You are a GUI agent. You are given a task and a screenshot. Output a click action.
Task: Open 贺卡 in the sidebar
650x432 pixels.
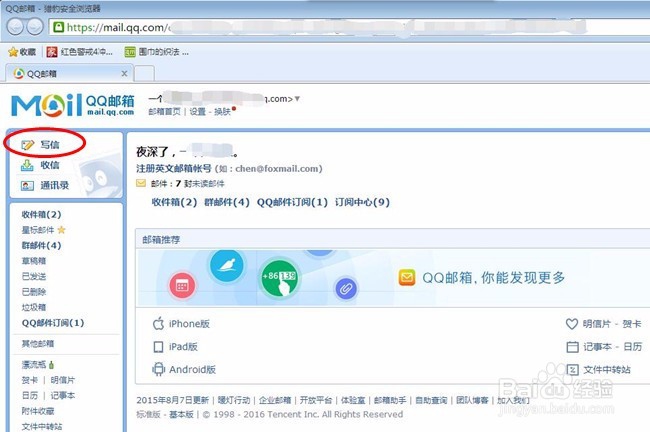(x=30, y=380)
